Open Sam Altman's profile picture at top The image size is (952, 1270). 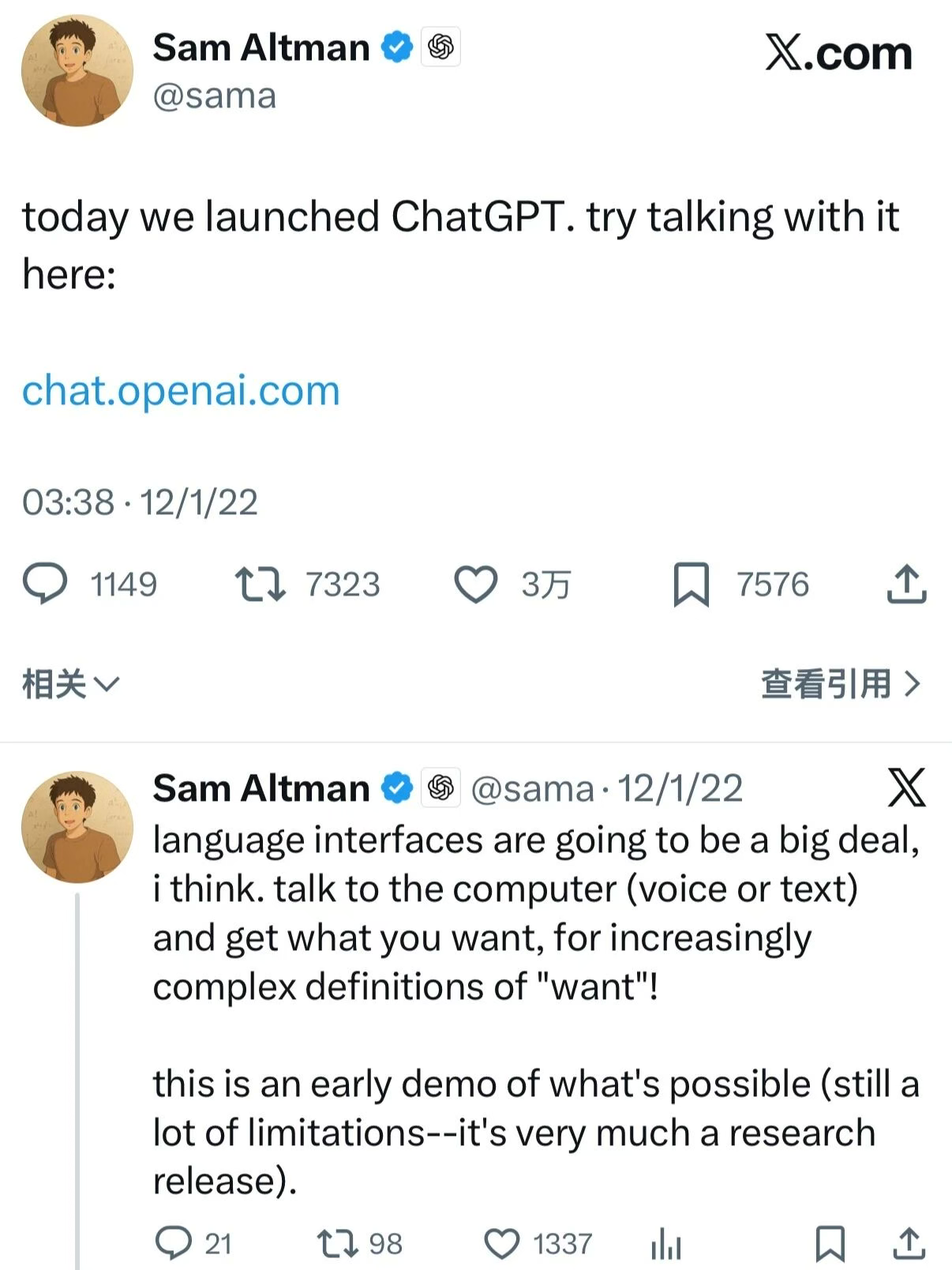(77, 71)
